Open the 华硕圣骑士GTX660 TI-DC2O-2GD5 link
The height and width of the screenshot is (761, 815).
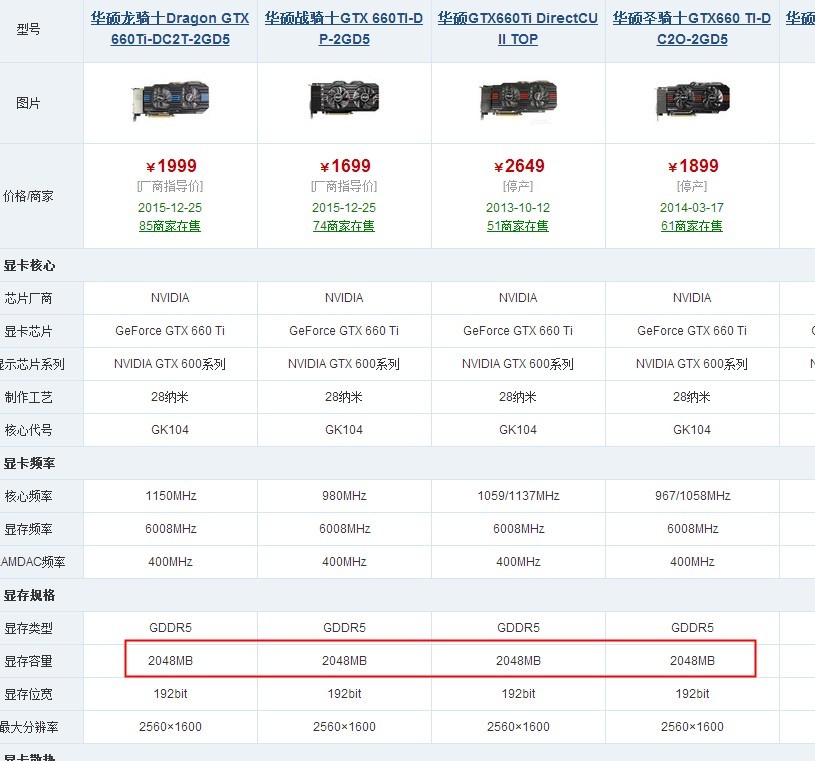[x=692, y=29]
